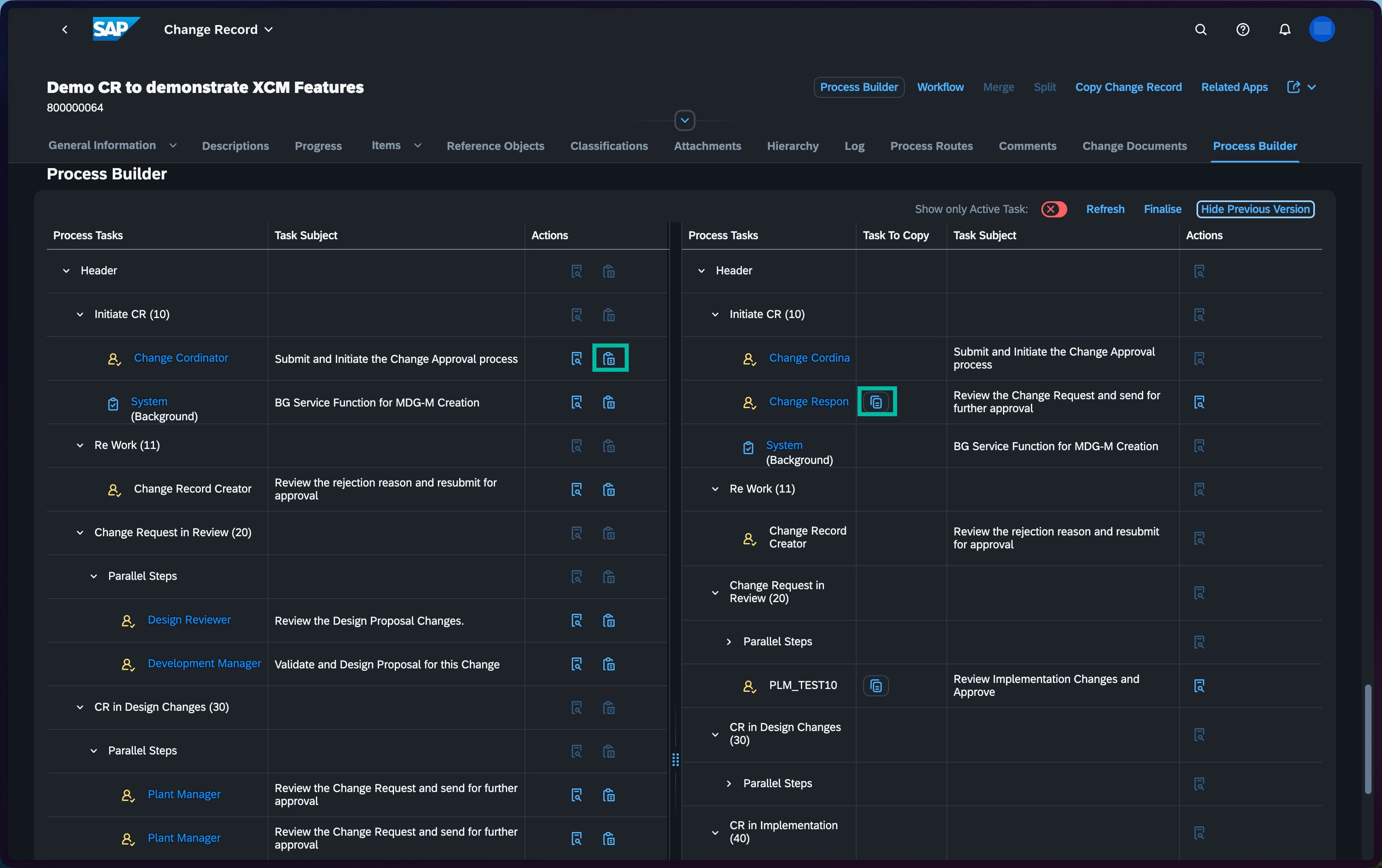Switch to the Classifications tab
1382x868 pixels.
click(x=609, y=146)
